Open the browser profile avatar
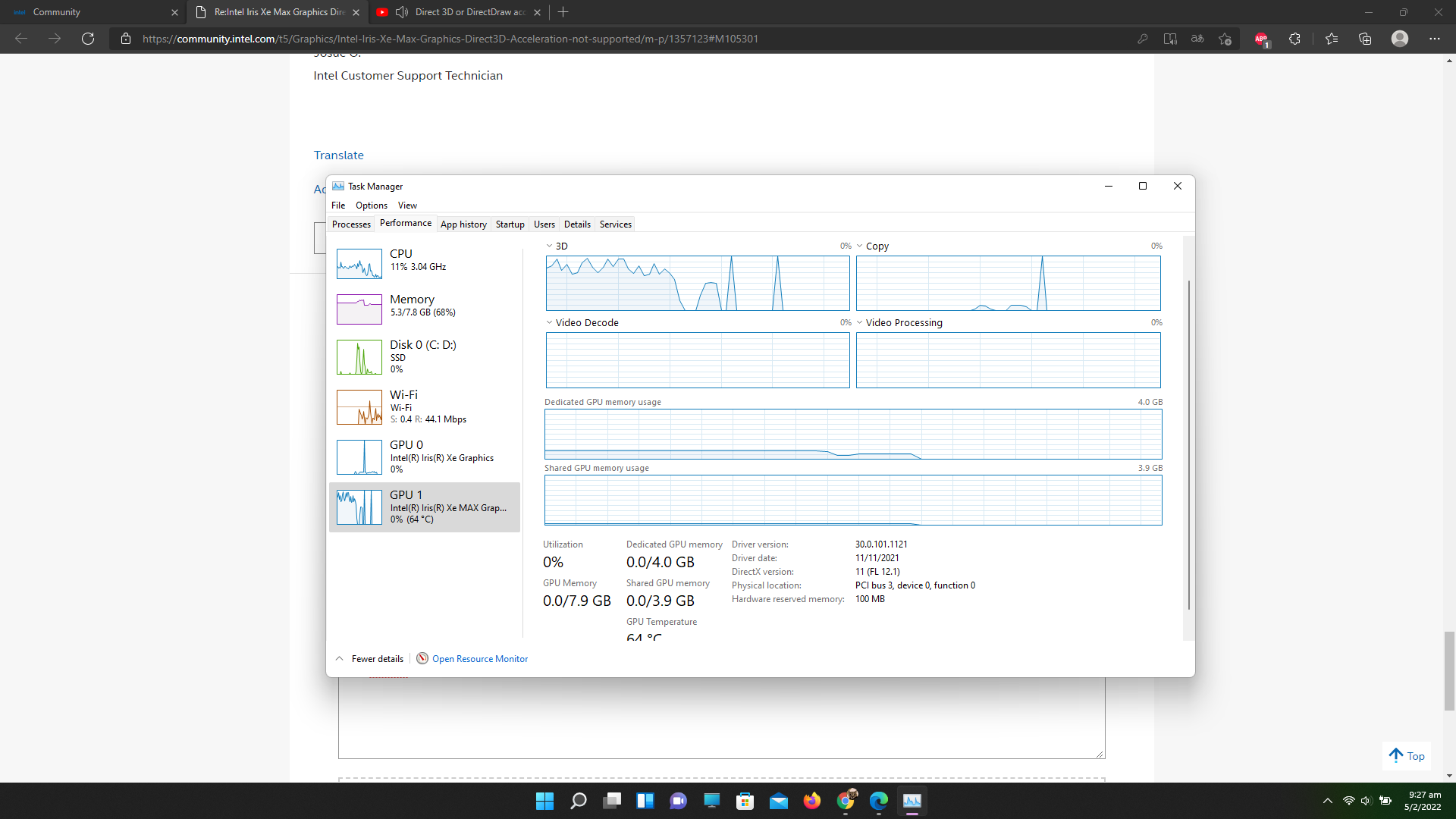This screenshot has width=1456, height=819. (1400, 39)
